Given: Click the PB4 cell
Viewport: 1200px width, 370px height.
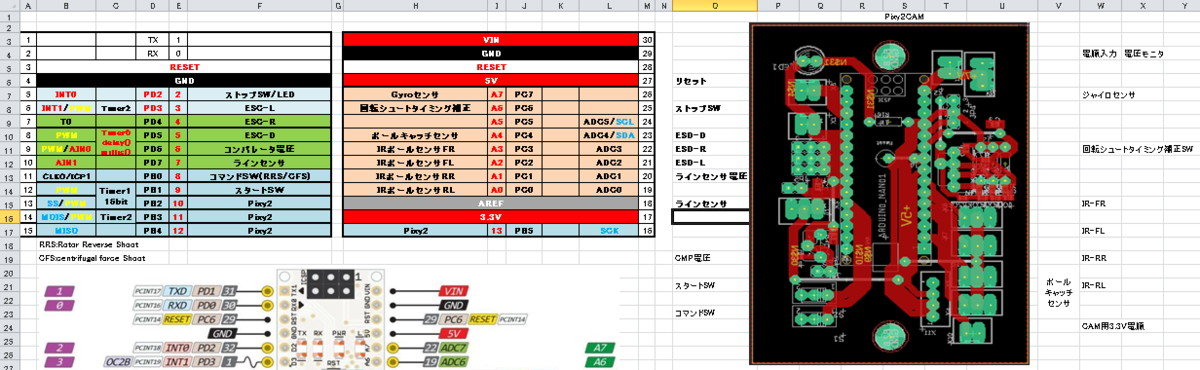Looking at the screenshot, I should pos(152,230).
